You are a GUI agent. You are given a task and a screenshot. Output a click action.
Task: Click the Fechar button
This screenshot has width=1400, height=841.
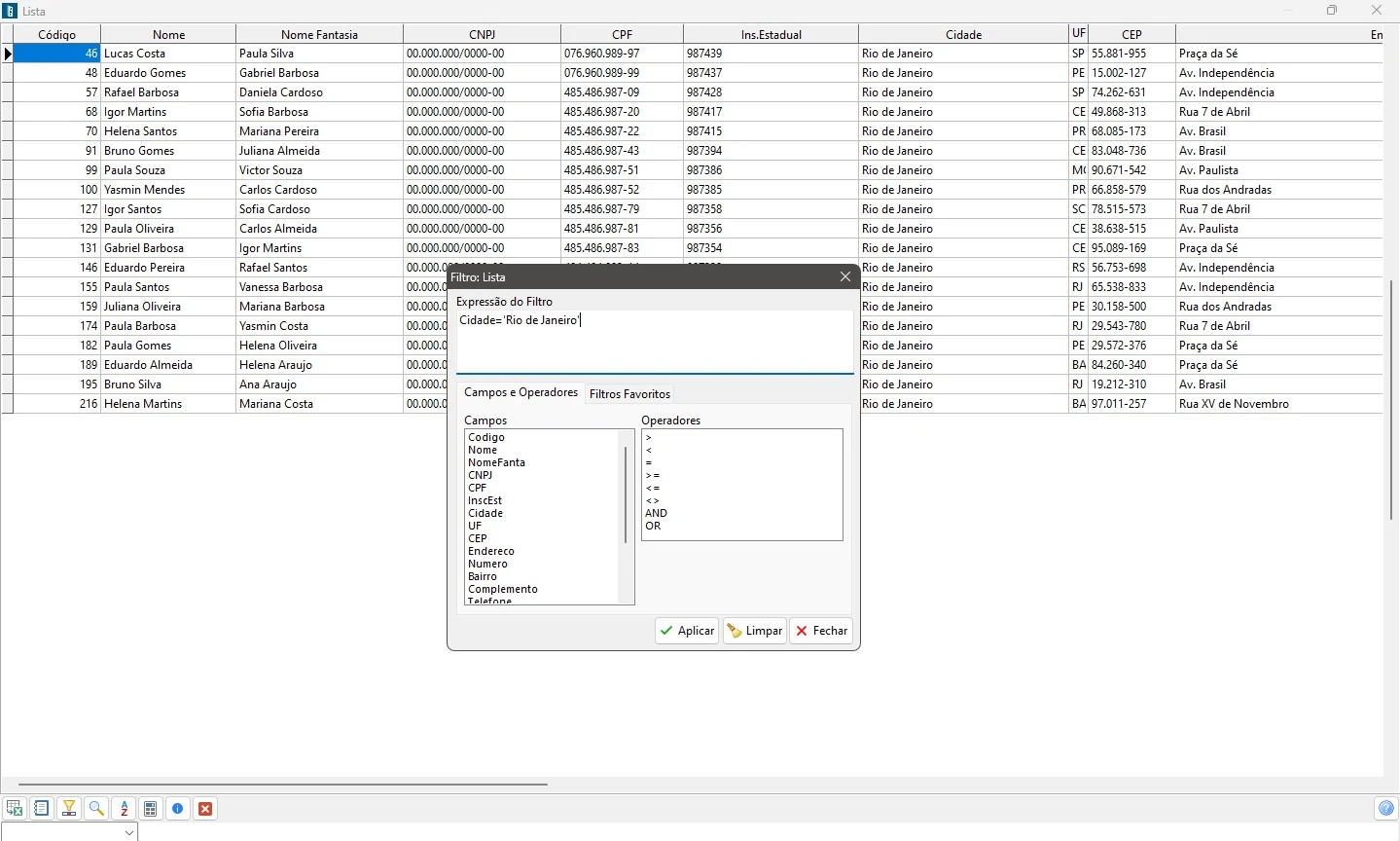point(823,632)
